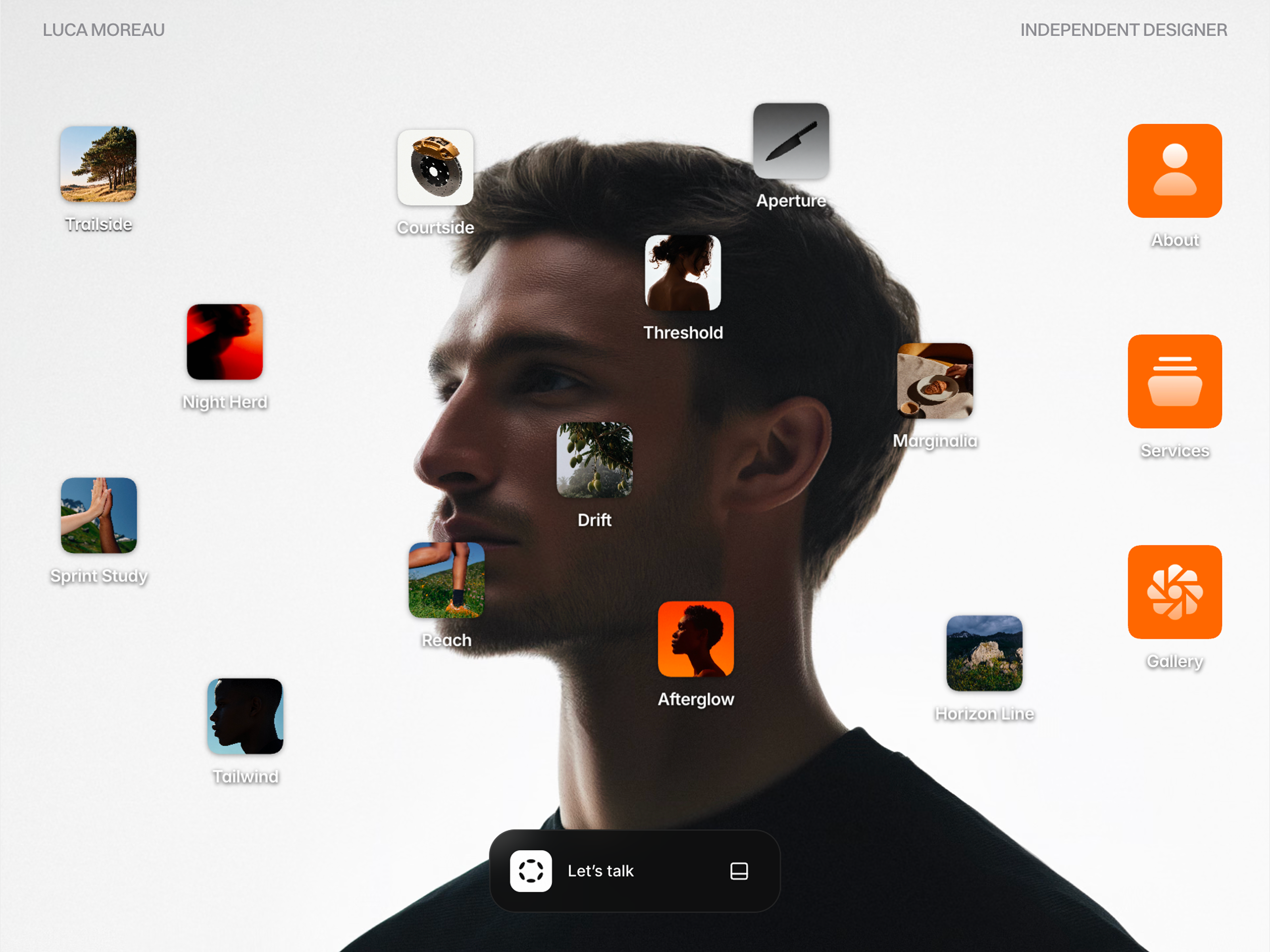Click the Let's talk text

(600, 871)
